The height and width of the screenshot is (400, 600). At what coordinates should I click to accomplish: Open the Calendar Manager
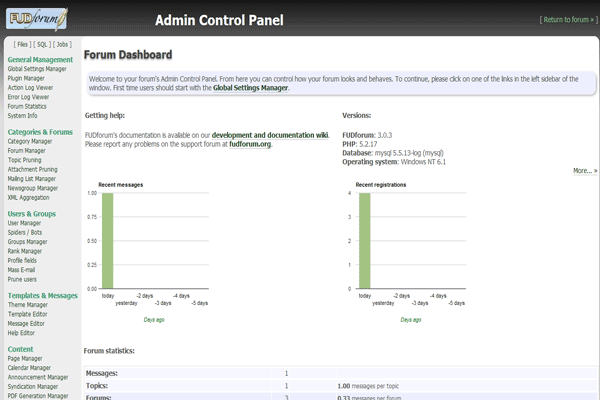pos(29,368)
